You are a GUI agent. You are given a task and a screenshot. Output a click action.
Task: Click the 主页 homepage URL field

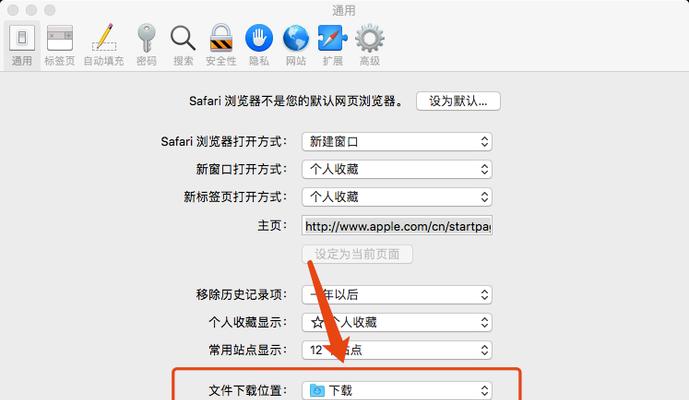click(397, 225)
